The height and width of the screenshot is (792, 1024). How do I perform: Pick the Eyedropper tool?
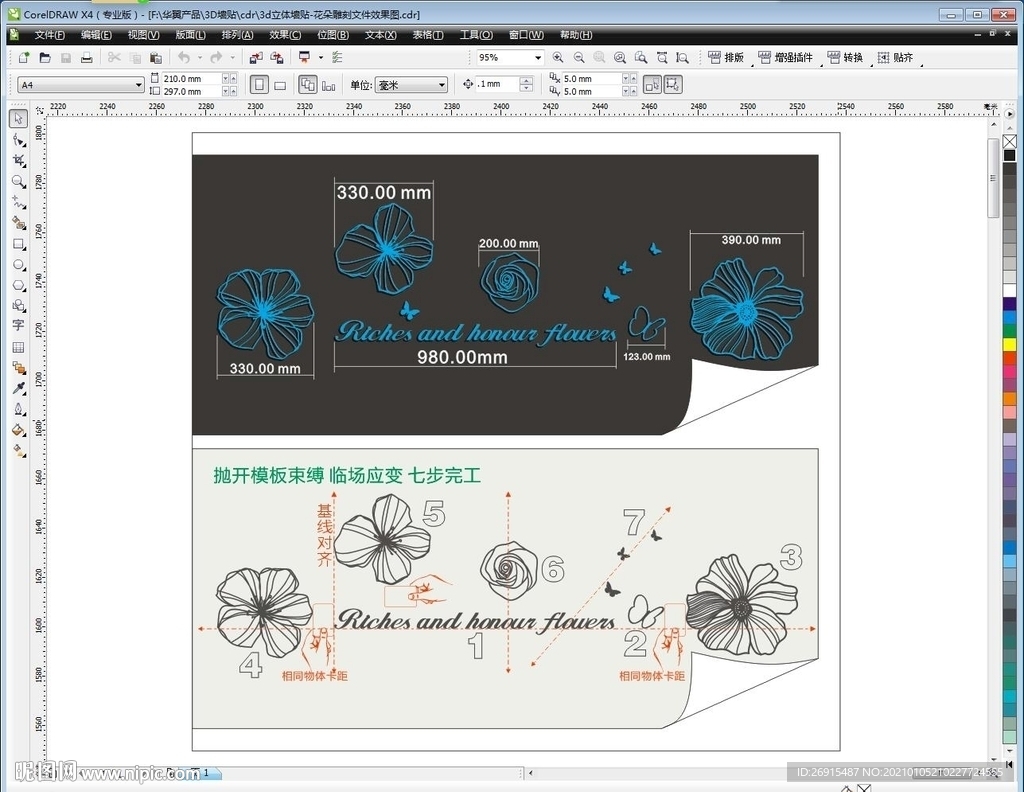click(x=18, y=388)
